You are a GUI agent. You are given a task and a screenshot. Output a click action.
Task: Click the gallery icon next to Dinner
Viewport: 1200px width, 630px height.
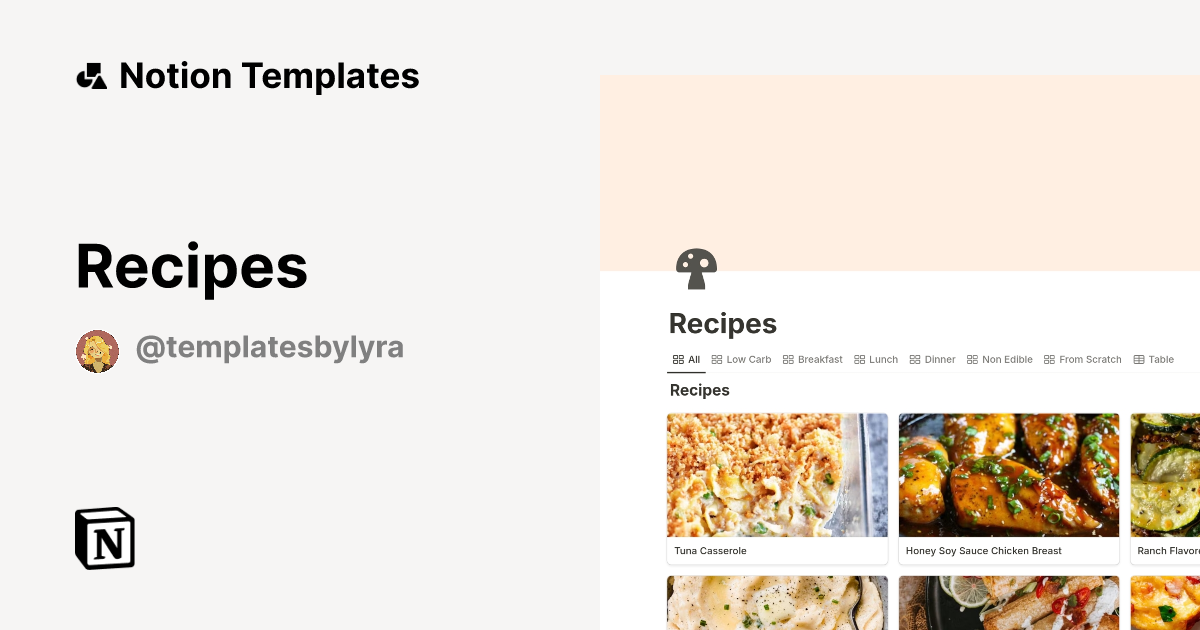coord(916,359)
